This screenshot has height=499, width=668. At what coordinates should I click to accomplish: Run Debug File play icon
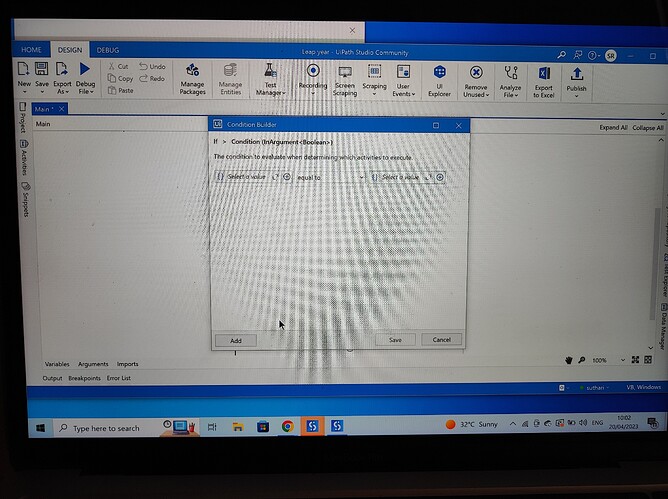tap(85, 78)
